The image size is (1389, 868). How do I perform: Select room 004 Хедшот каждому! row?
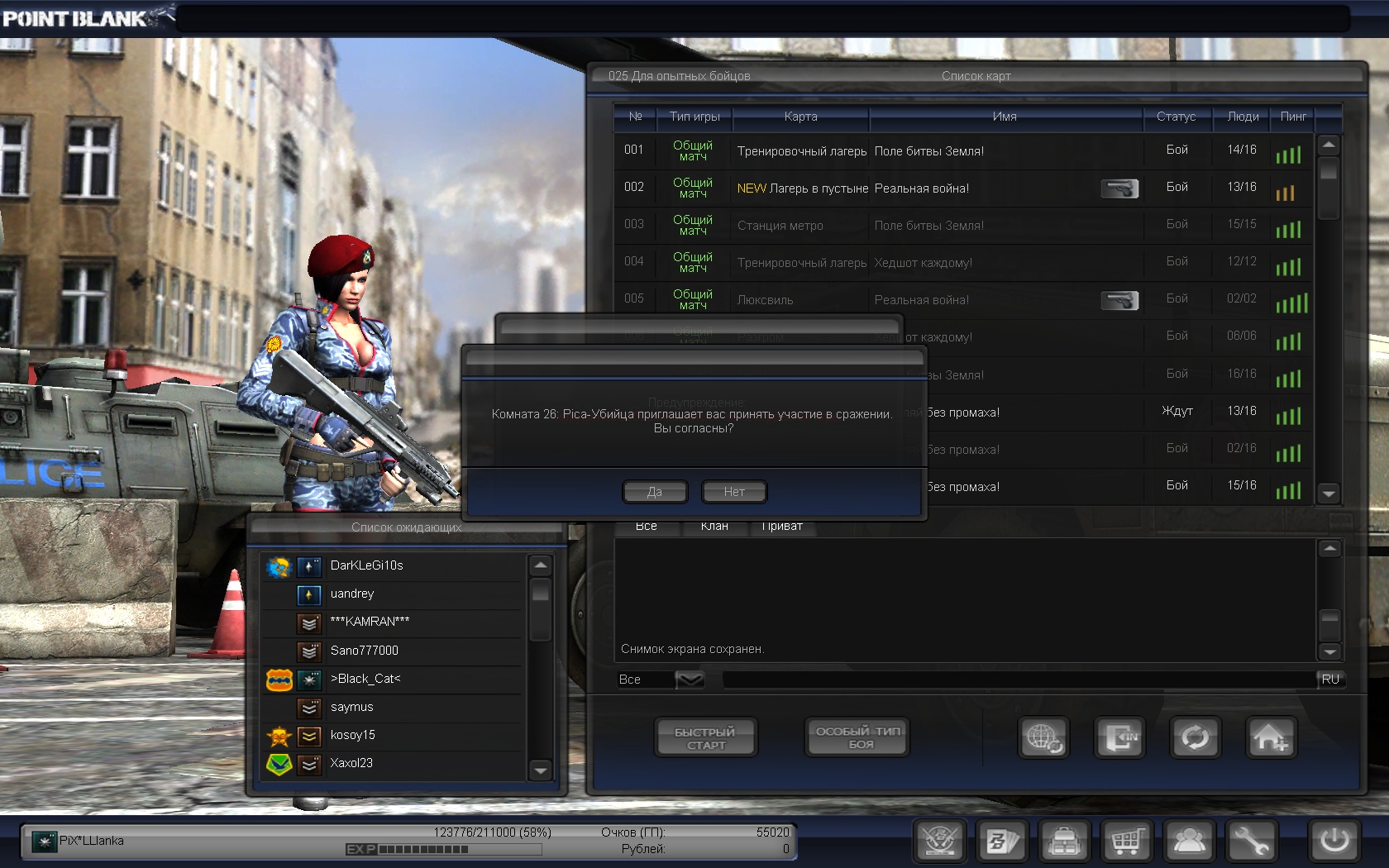tap(963, 263)
